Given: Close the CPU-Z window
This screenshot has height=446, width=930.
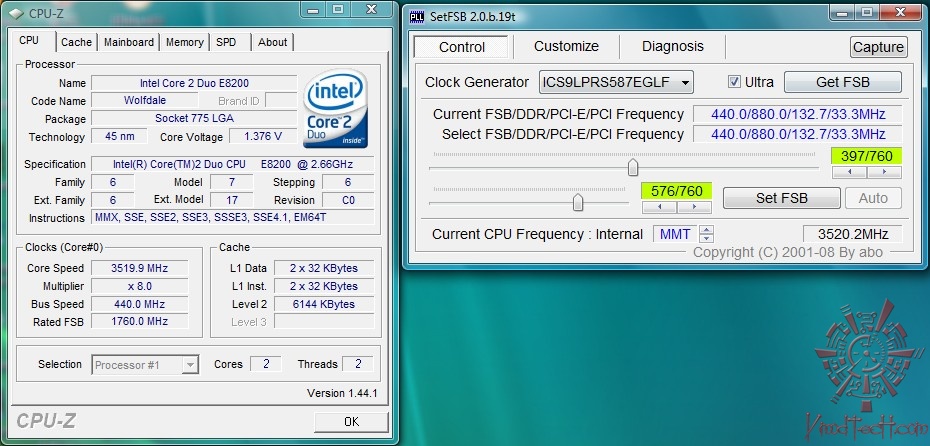Looking at the screenshot, I should [372, 9].
